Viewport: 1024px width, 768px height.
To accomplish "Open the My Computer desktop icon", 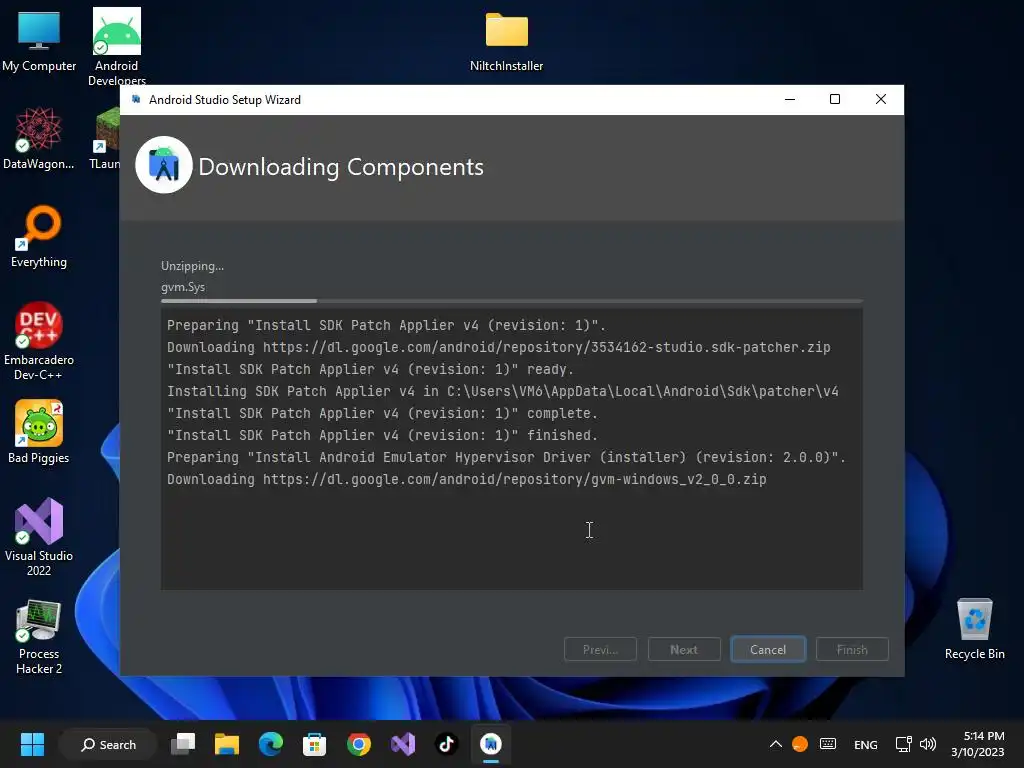I will tap(39, 41).
